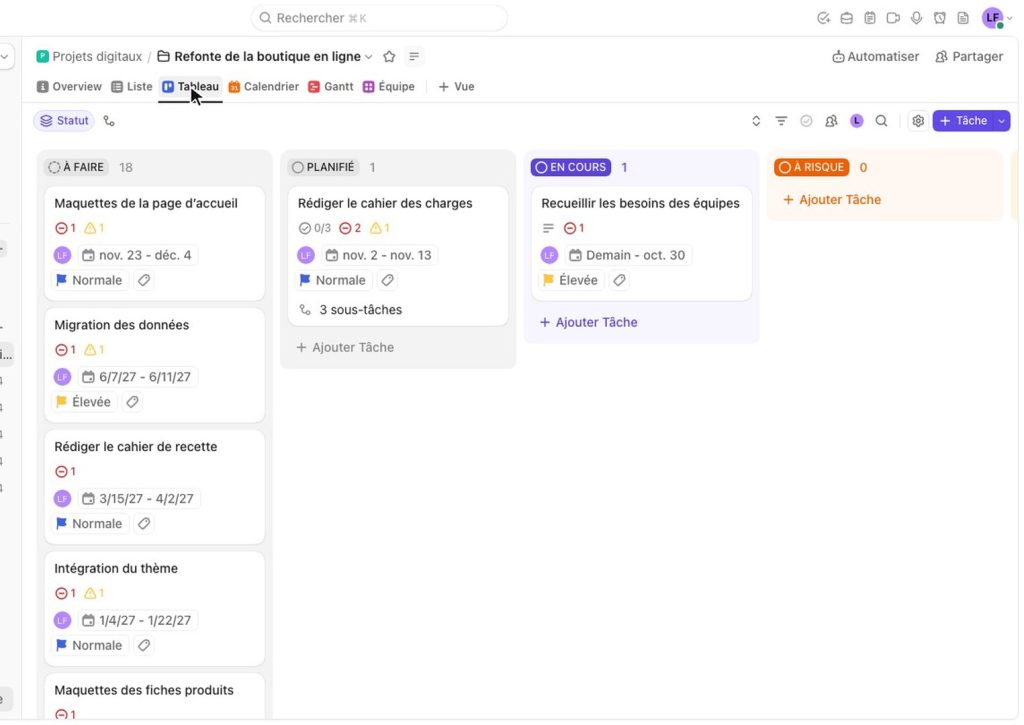Open the Équipe tab
The image size is (1024, 725).
coord(389,87)
